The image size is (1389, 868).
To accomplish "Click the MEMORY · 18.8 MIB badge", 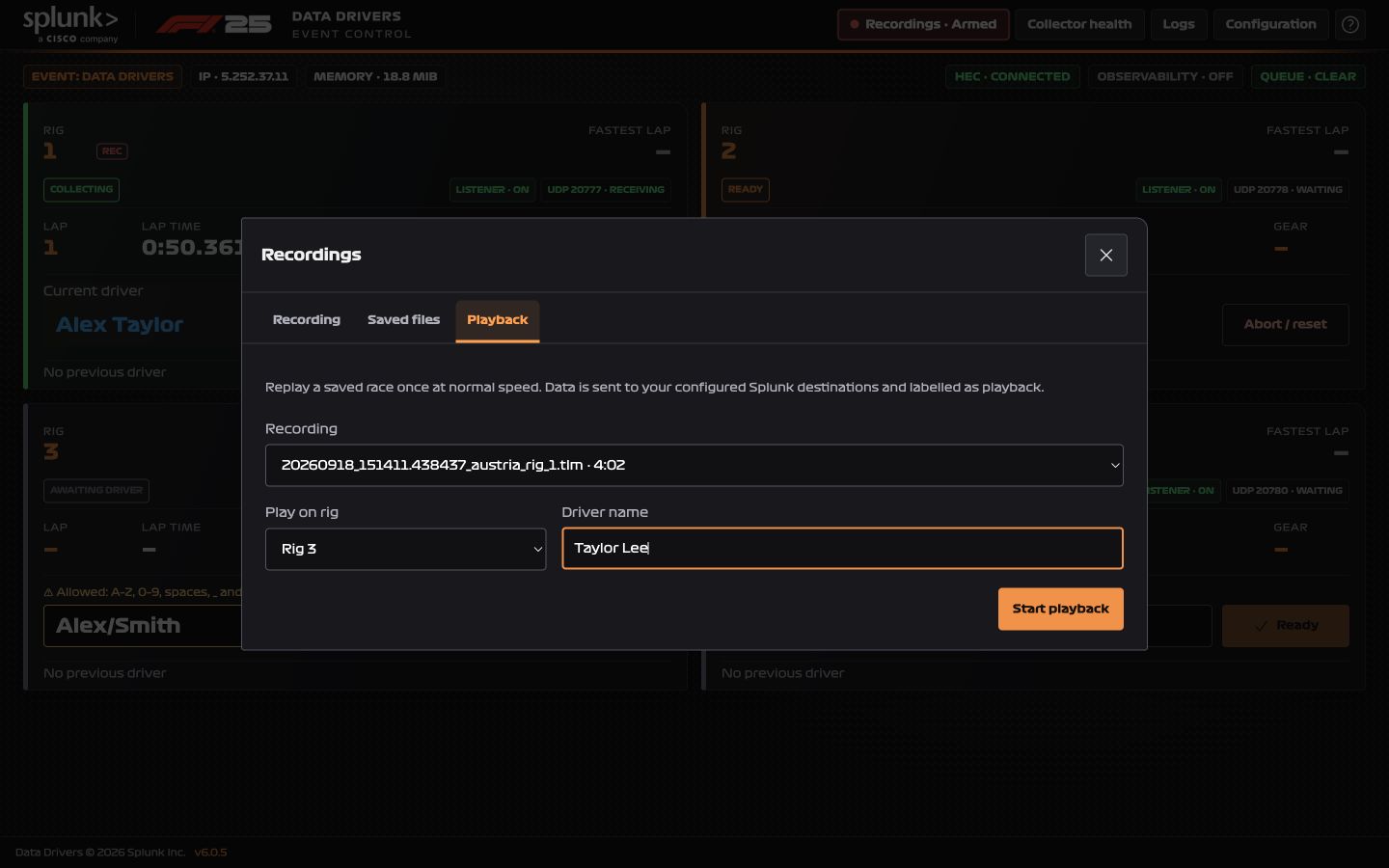I will tap(375, 77).
